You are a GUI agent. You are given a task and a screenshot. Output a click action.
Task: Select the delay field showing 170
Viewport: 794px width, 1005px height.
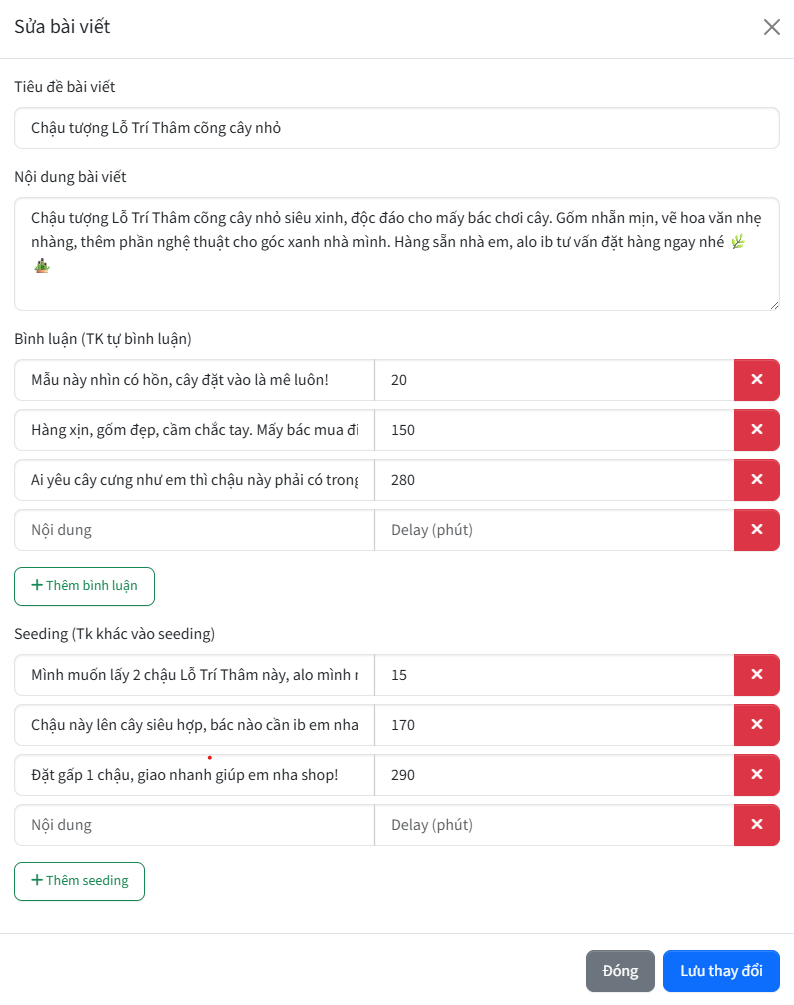(x=554, y=724)
